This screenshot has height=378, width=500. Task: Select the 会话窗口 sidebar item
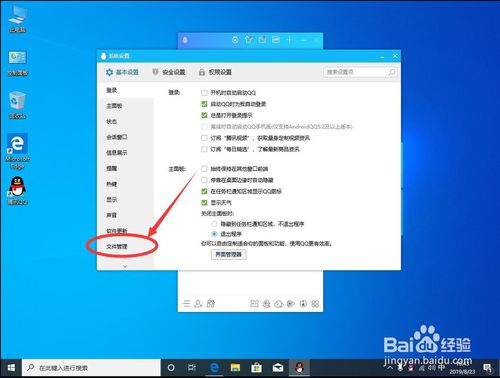125,137
